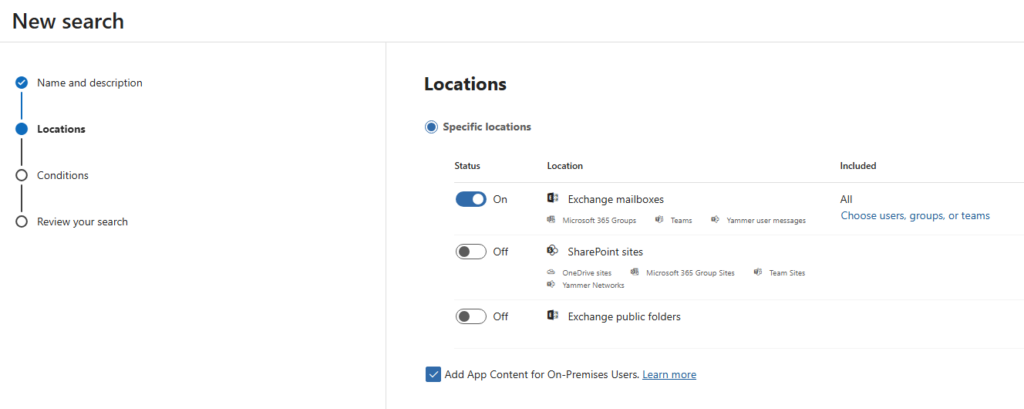Turn on the SharePoint sites toggle
Image resolution: width=1024 pixels, height=409 pixels.
pyautogui.click(x=471, y=252)
